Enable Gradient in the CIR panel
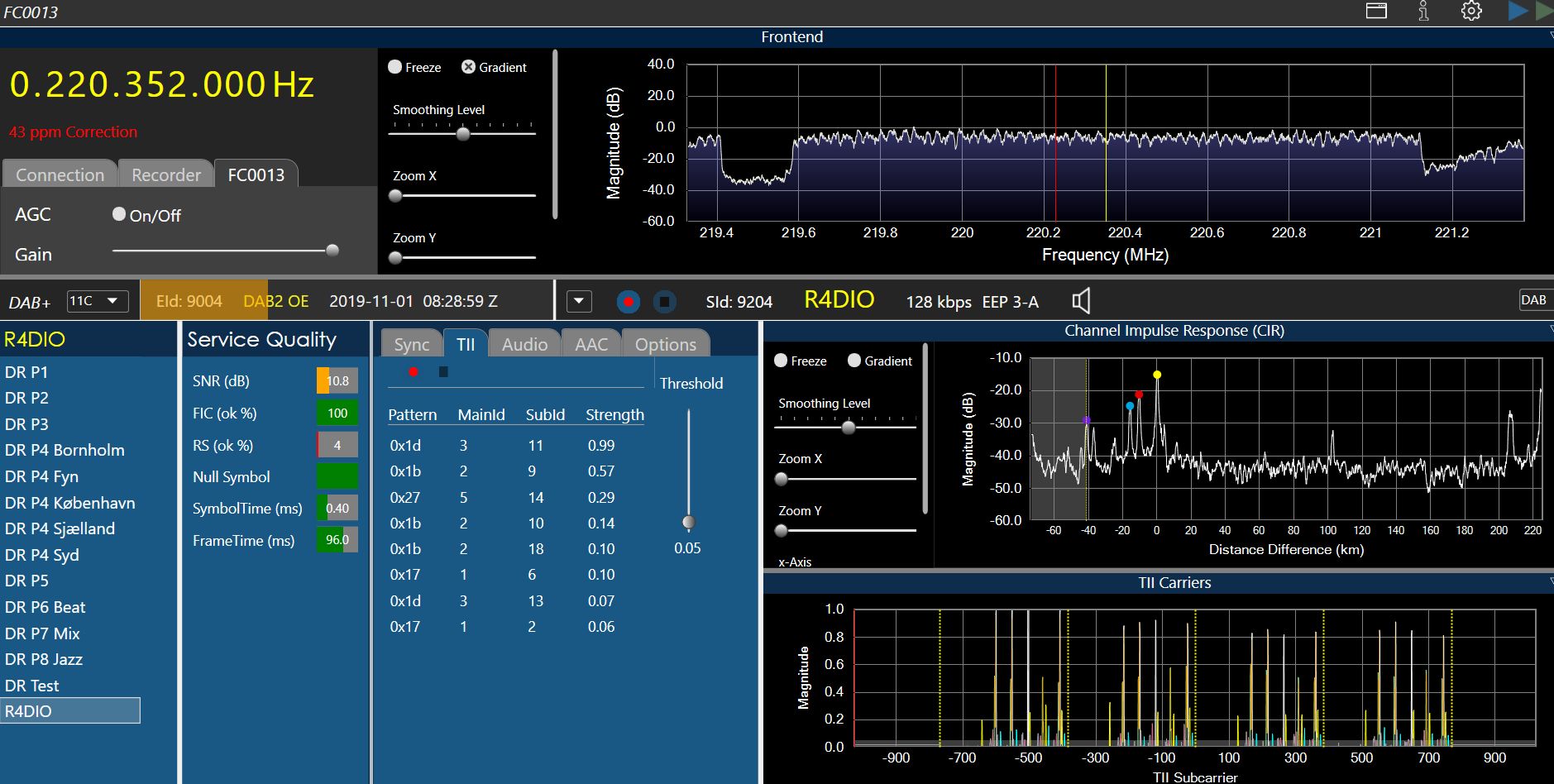The image size is (1554, 784). coord(854,361)
